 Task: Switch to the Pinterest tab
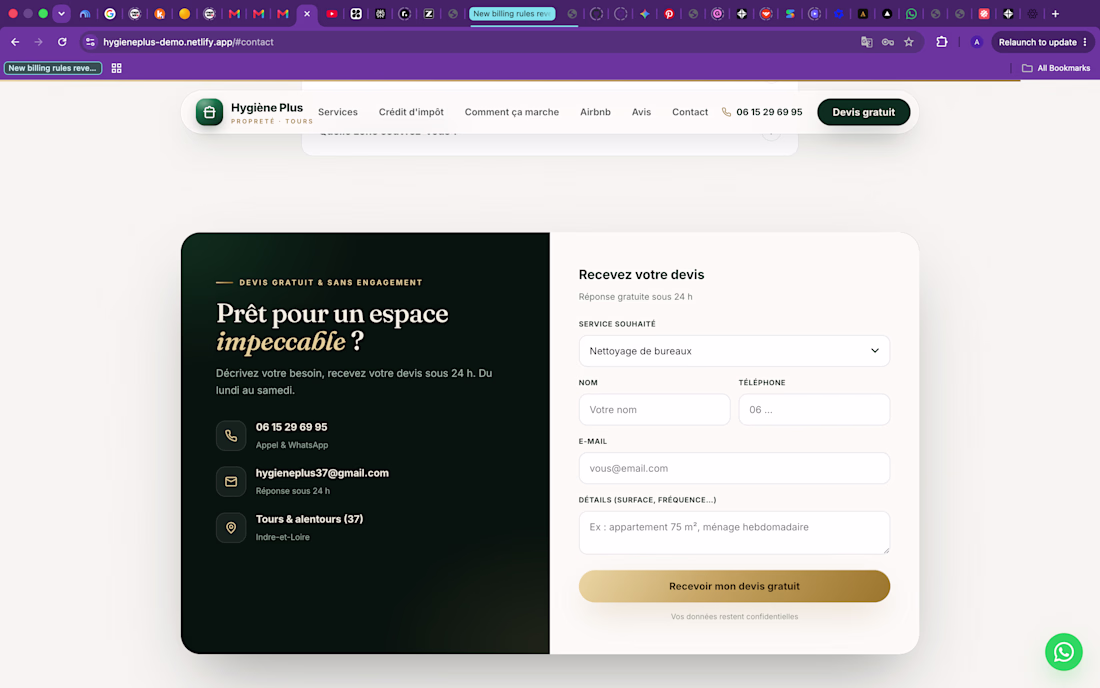pos(669,13)
